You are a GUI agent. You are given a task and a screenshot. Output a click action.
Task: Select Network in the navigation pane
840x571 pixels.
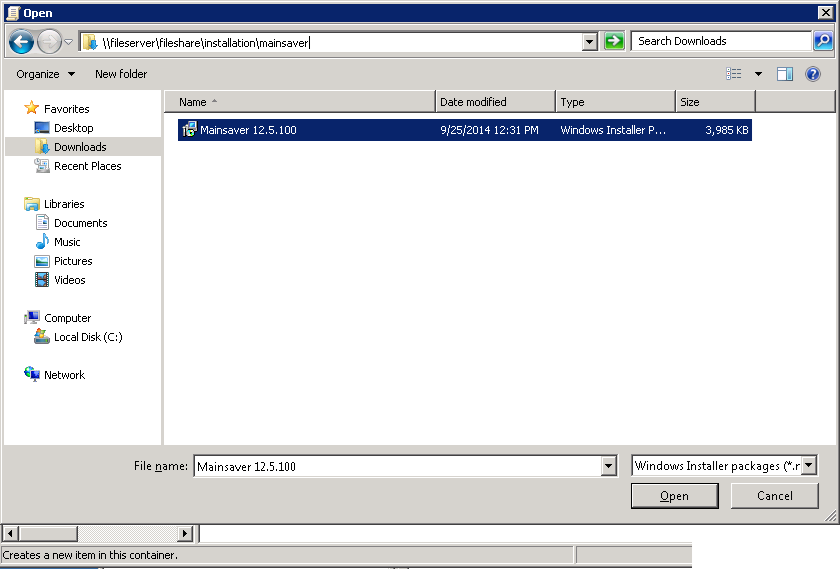tap(64, 375)
